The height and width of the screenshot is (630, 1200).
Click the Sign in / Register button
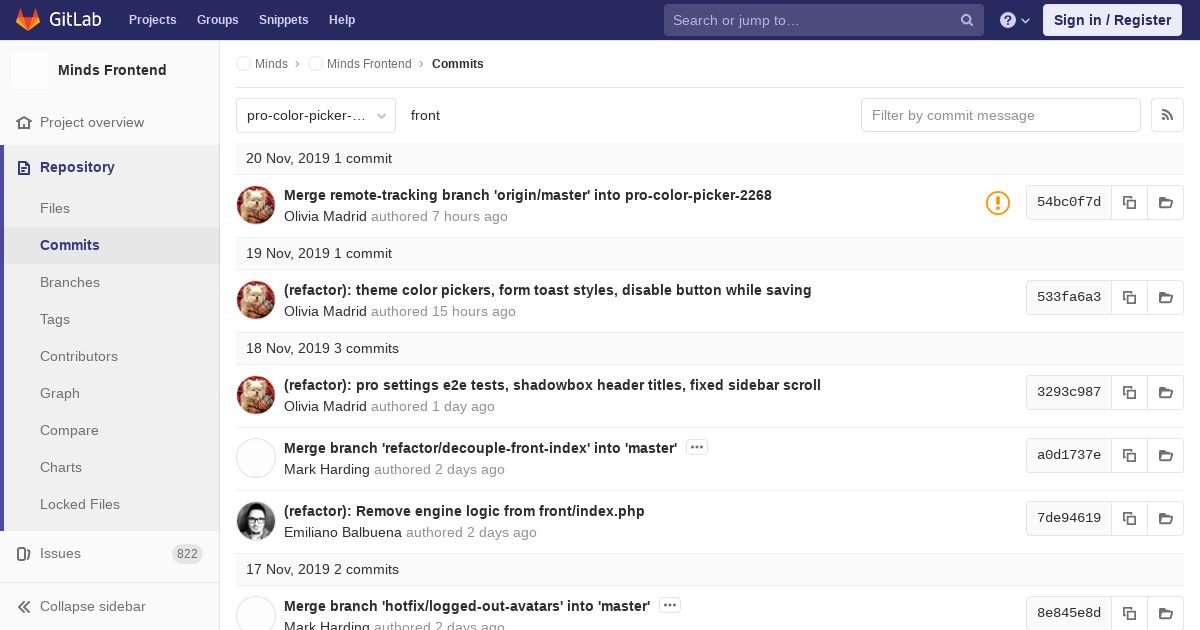point(1112,20)
